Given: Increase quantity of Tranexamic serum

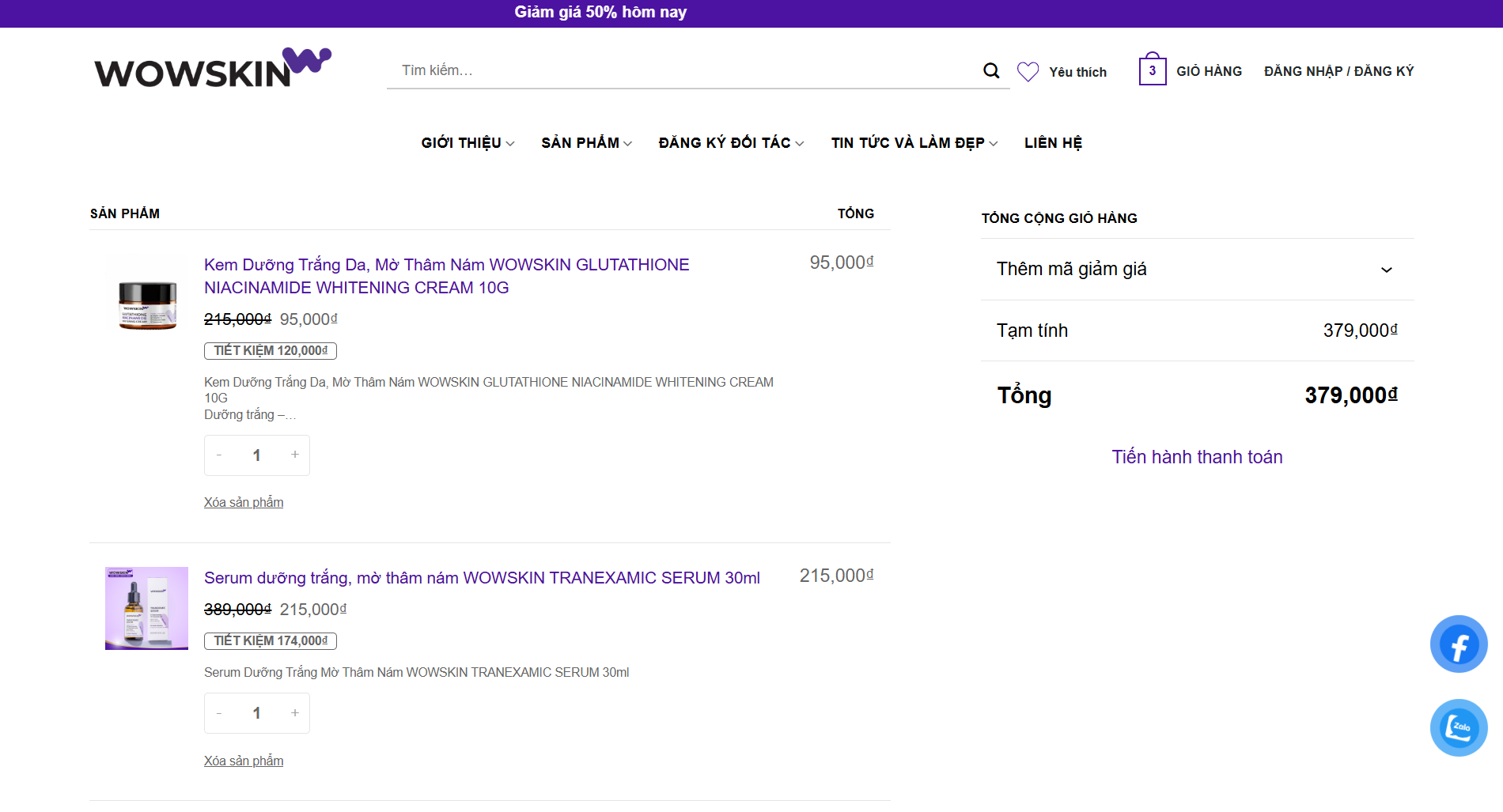Looking at the screenshot, I should (x=295, y=713).
